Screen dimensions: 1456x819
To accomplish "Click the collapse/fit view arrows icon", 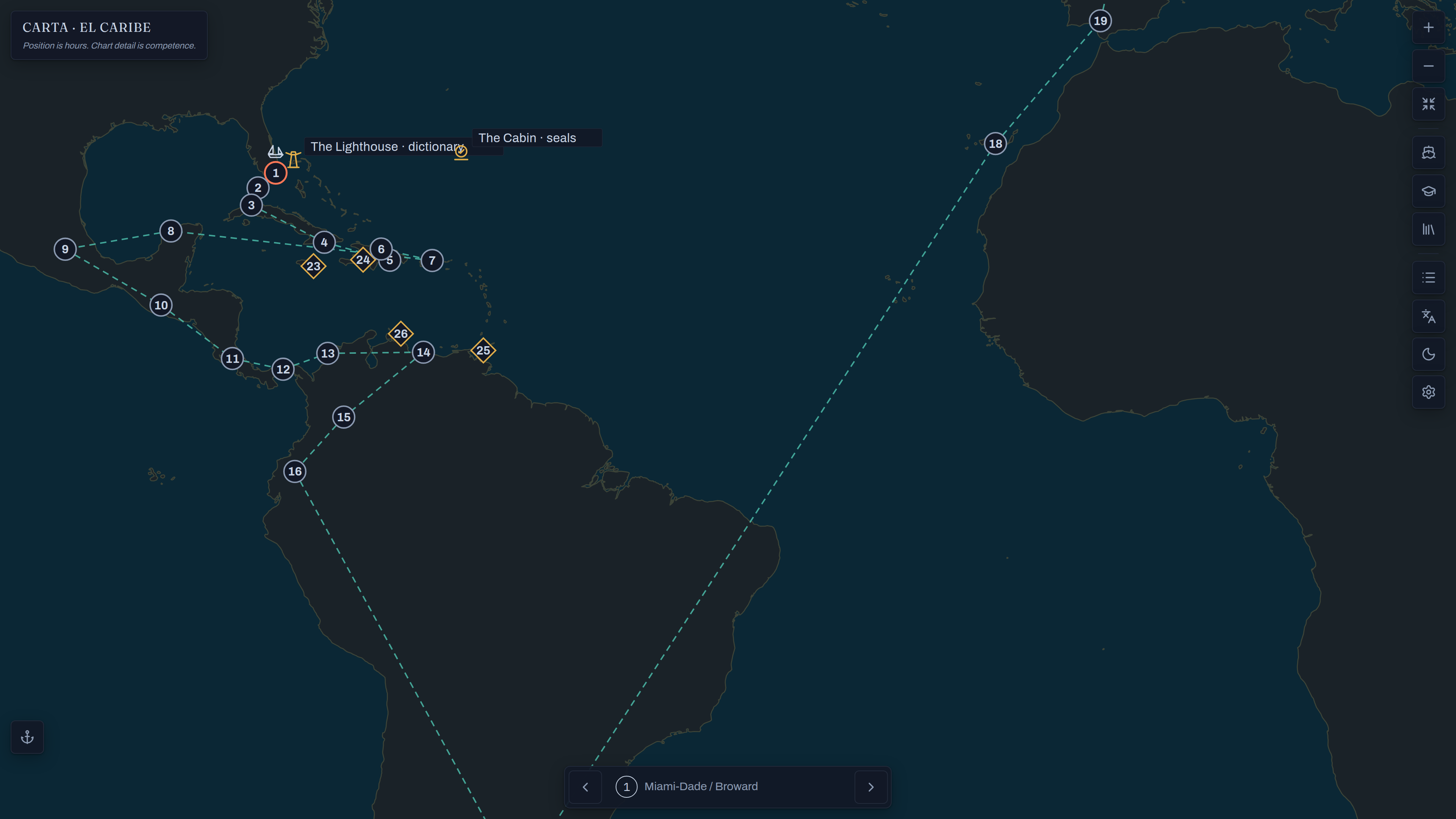I will [x=1428, y=104].
